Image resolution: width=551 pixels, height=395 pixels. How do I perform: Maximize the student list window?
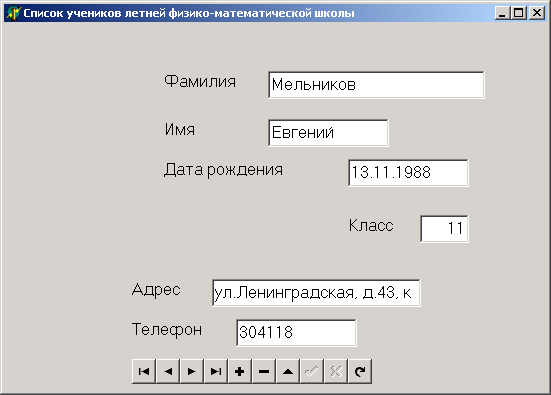click(519, 13)
